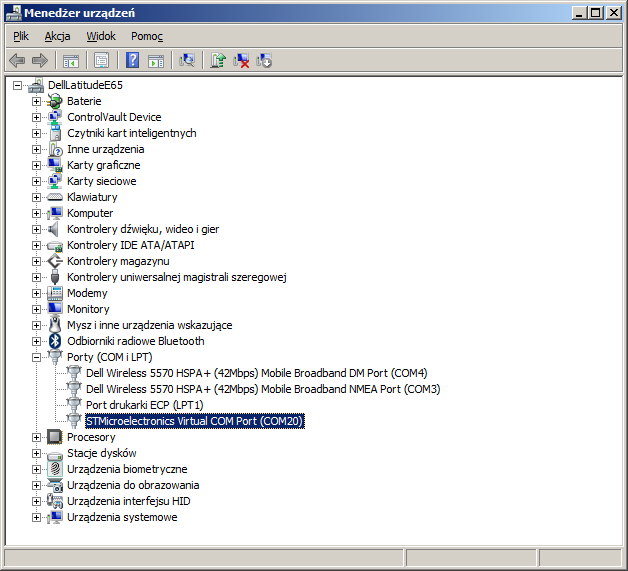Image resolution: width=628 pixels, height=571 pixels.
Task: Click the camera icon for Urządzenia do obrazowania
Action: click(55, 485)
